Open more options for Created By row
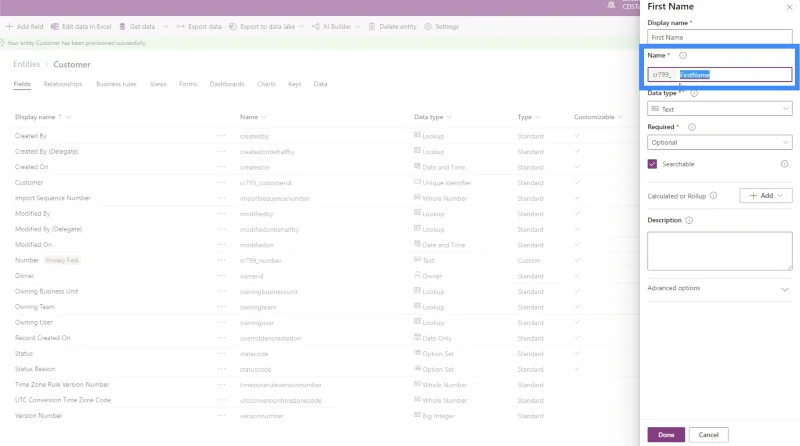 click(221, 136)
